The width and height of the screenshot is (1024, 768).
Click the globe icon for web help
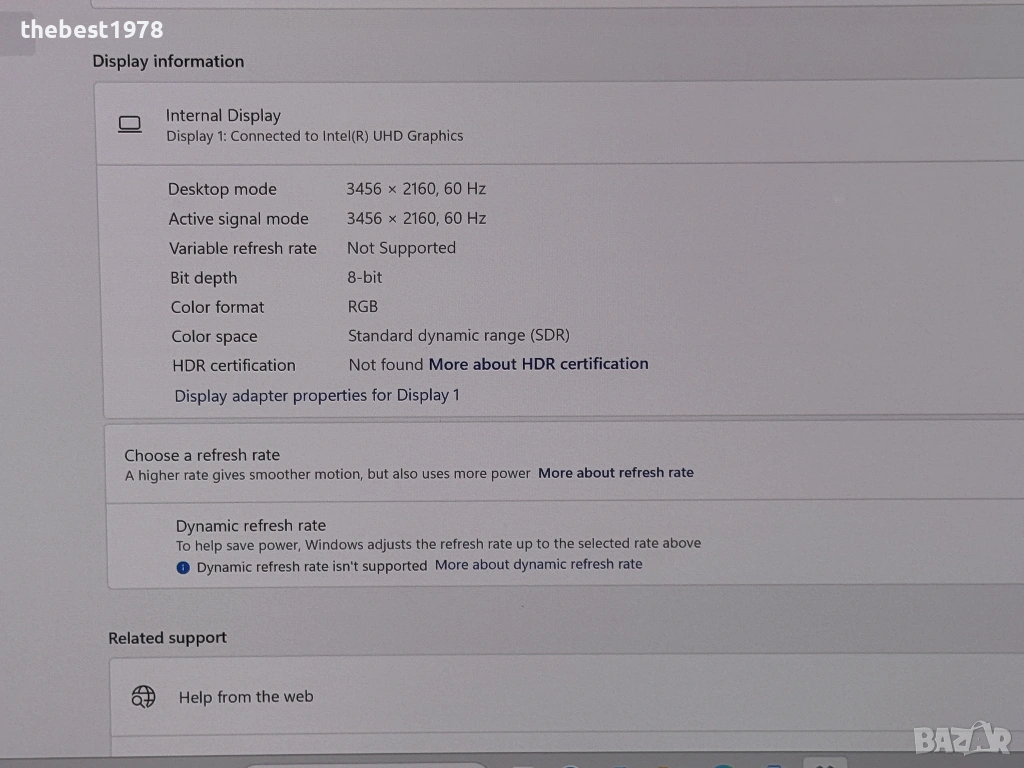[x=144, y=697]
